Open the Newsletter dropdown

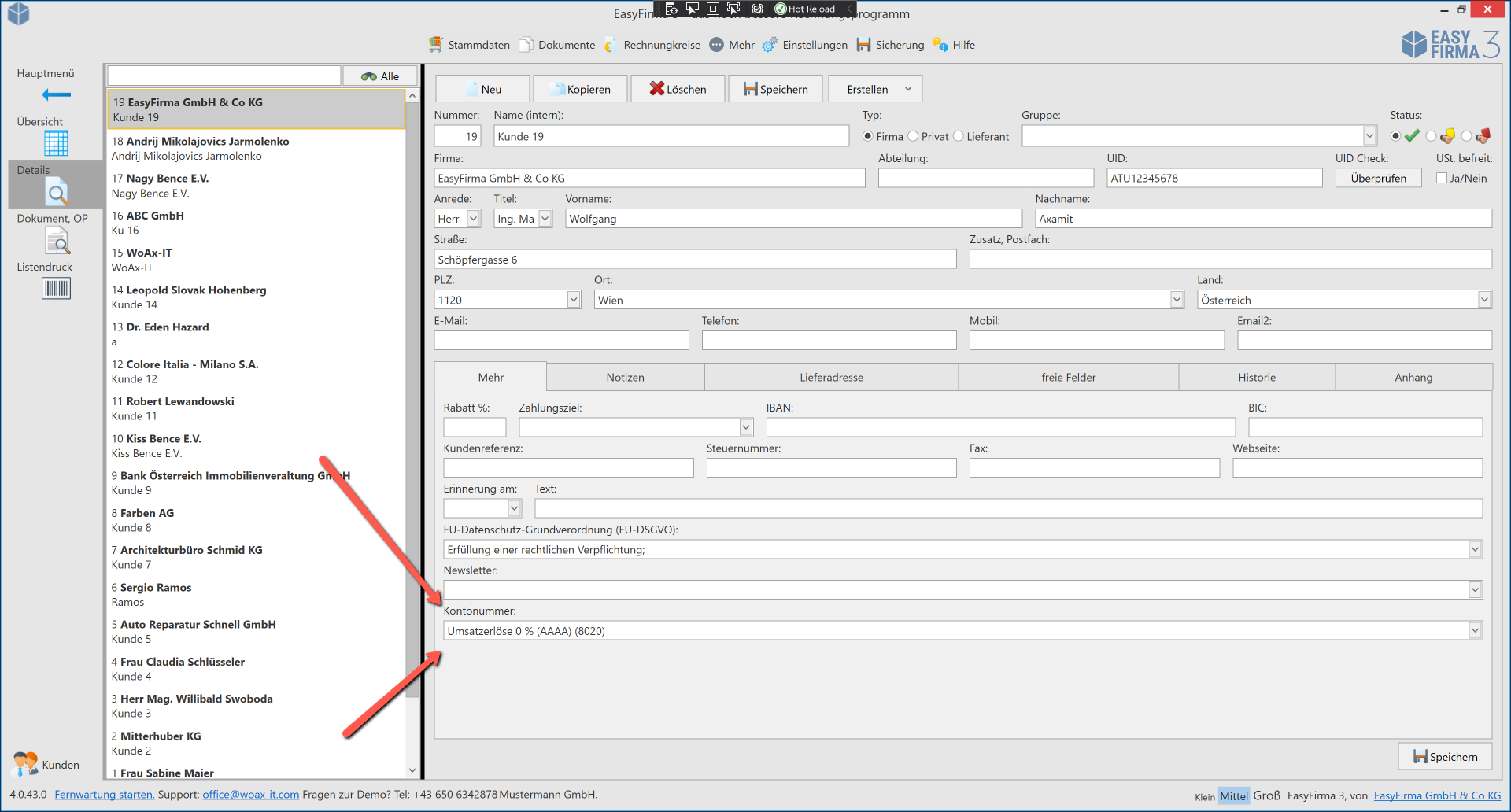point(1475,589)
